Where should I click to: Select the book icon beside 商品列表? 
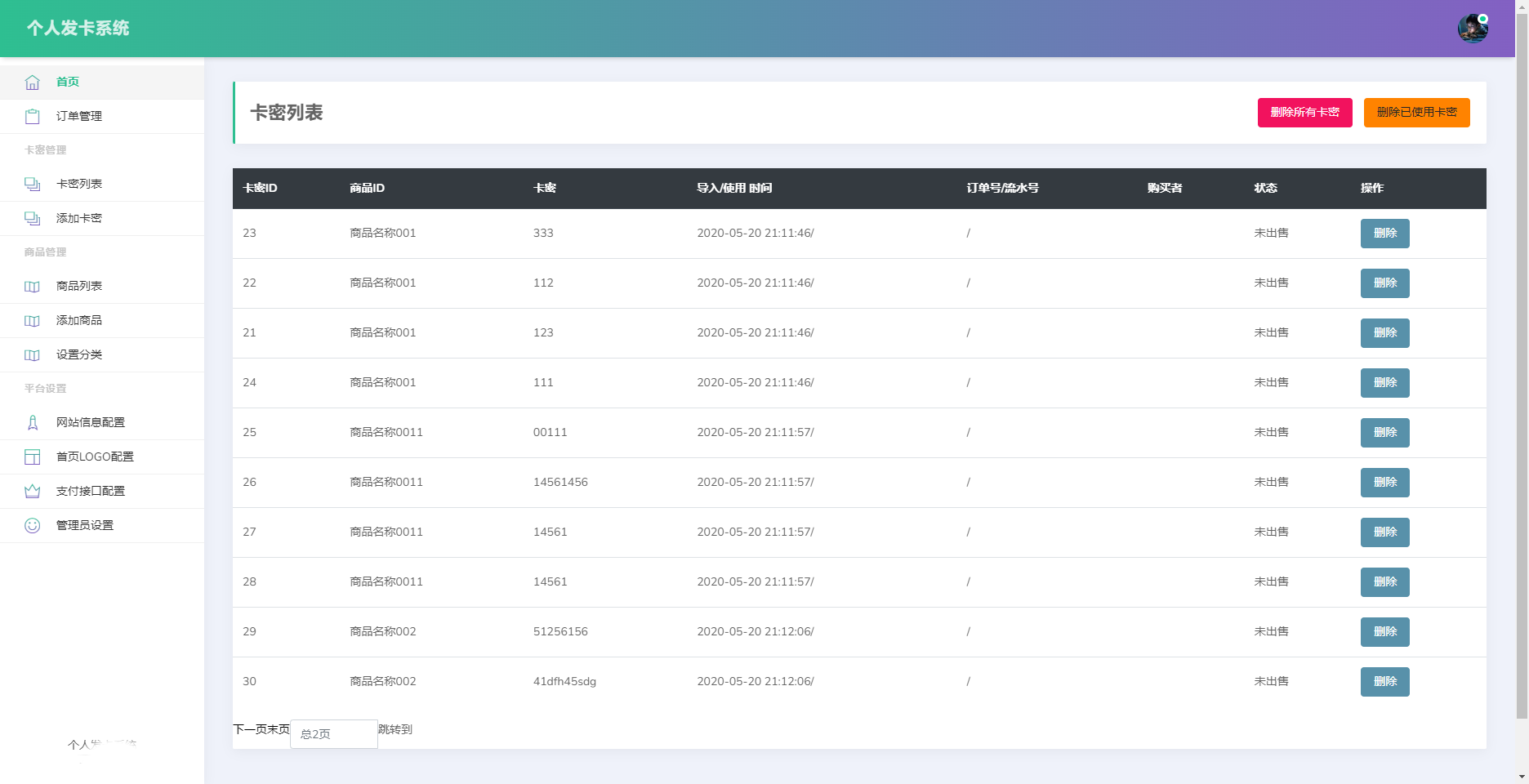pos(32,286)
